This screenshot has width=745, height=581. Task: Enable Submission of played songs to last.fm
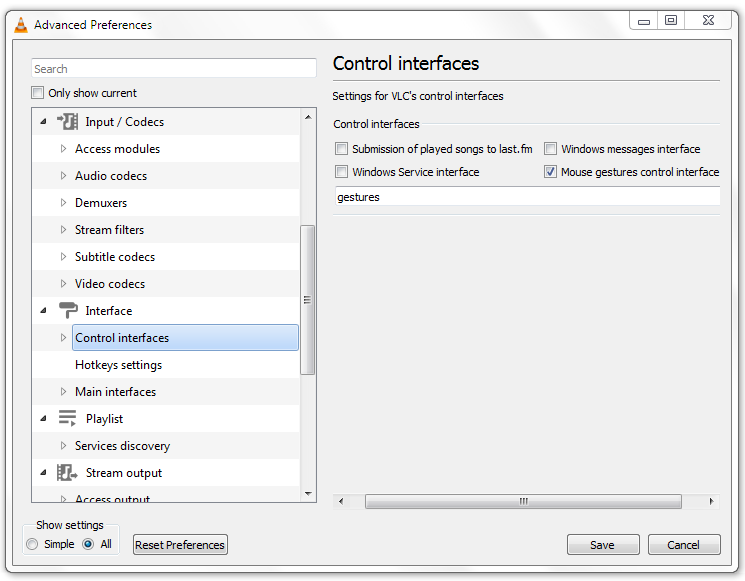pyautogui.click(x=341, y=149)
